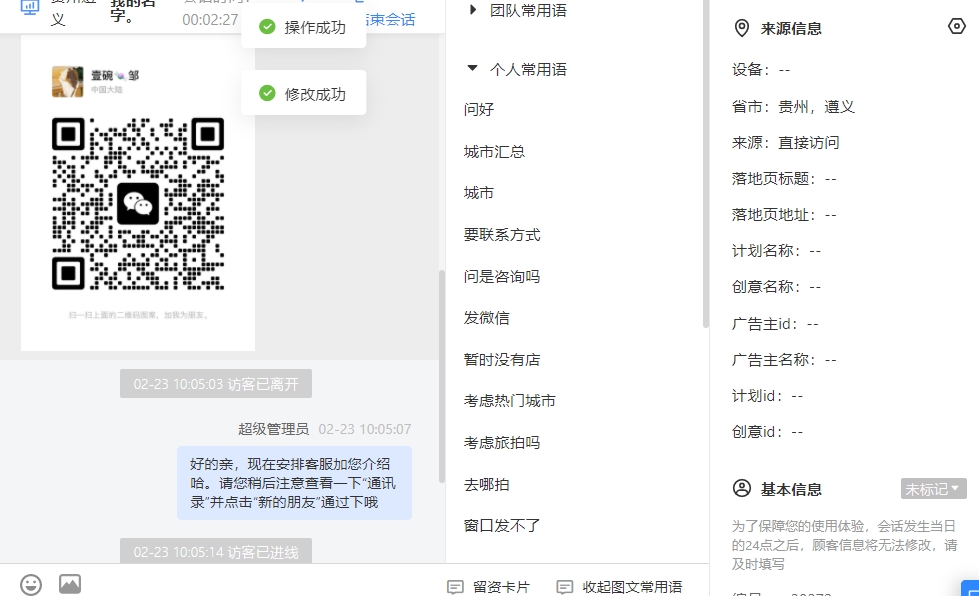Click the 收起图文常用语 icon
This screenshot has height=596, width=979.
tap(564, 587)
